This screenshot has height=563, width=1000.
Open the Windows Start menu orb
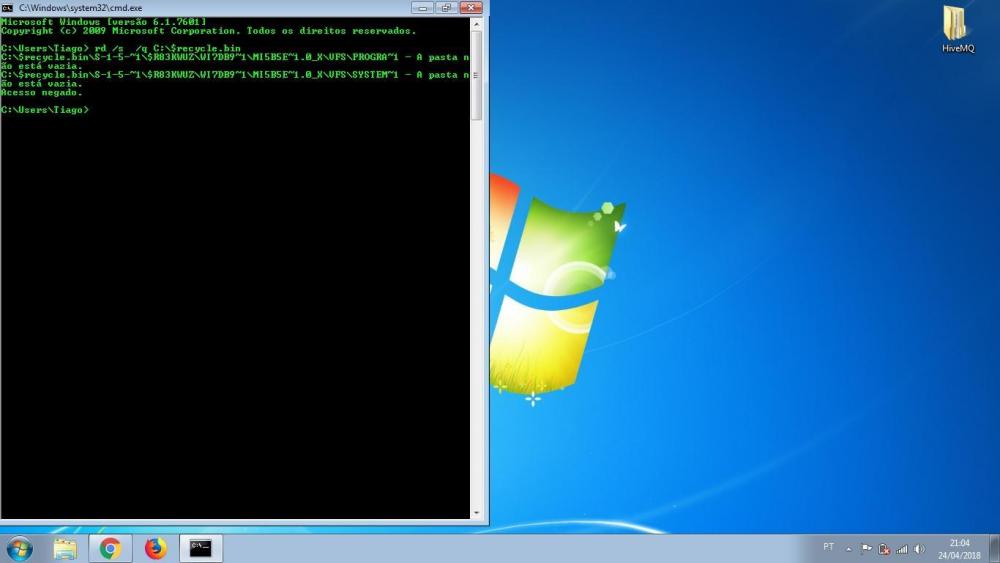click(19, 548)
